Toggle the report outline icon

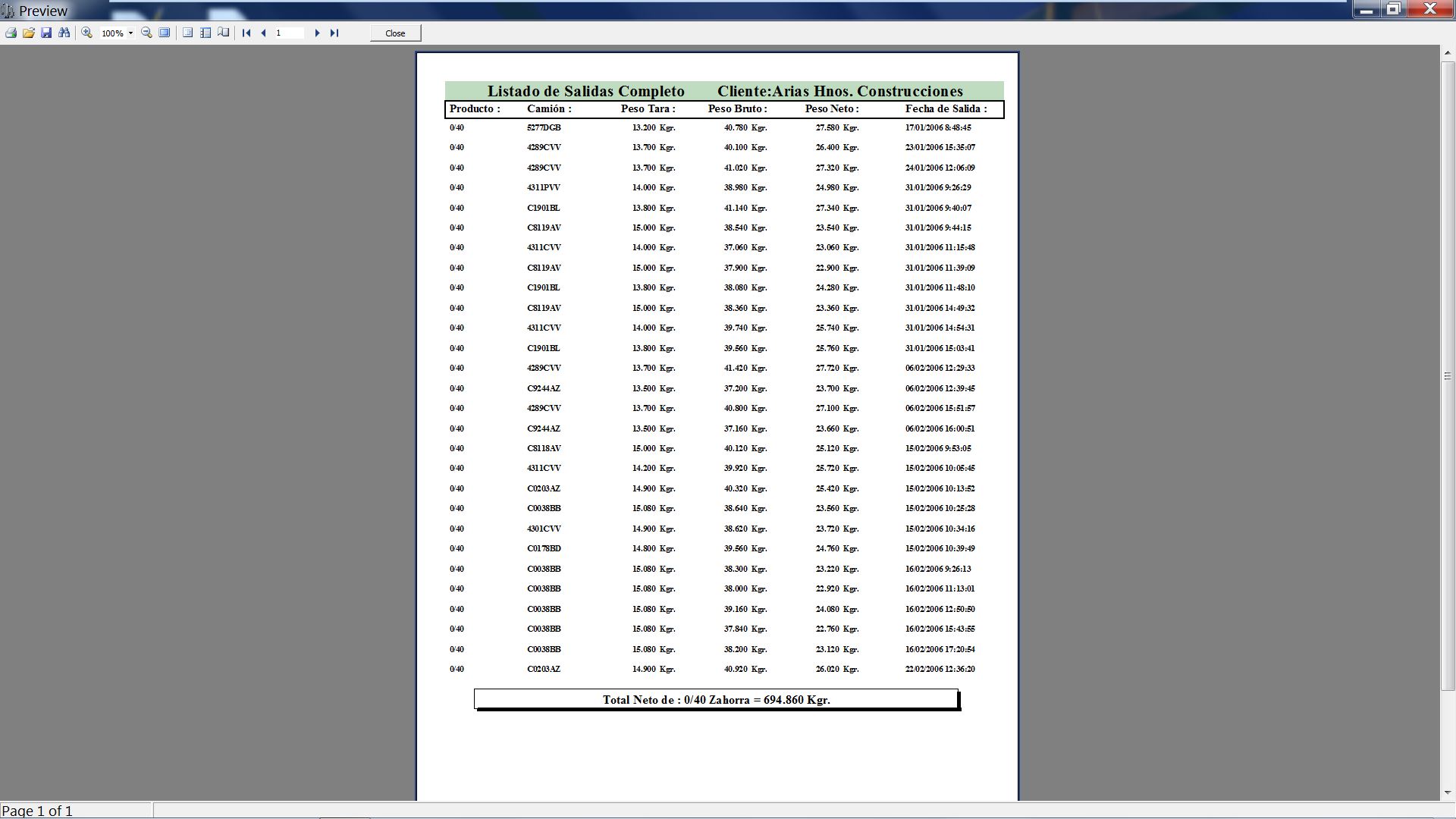pos(187,33)
